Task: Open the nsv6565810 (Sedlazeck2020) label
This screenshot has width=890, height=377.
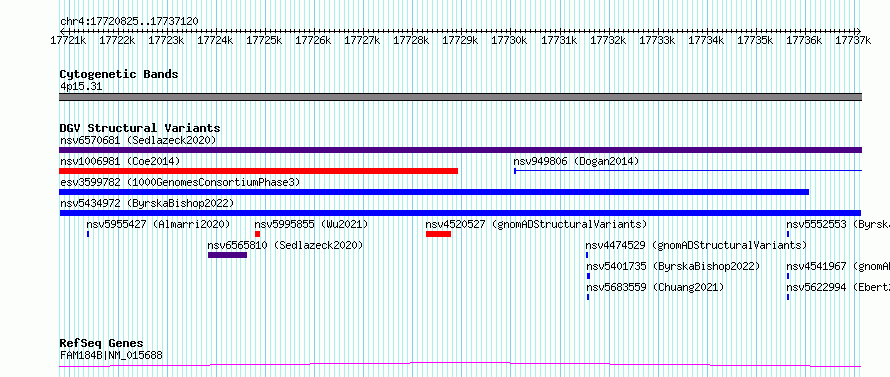Action: pyautogui.click(x=285, y=245)
